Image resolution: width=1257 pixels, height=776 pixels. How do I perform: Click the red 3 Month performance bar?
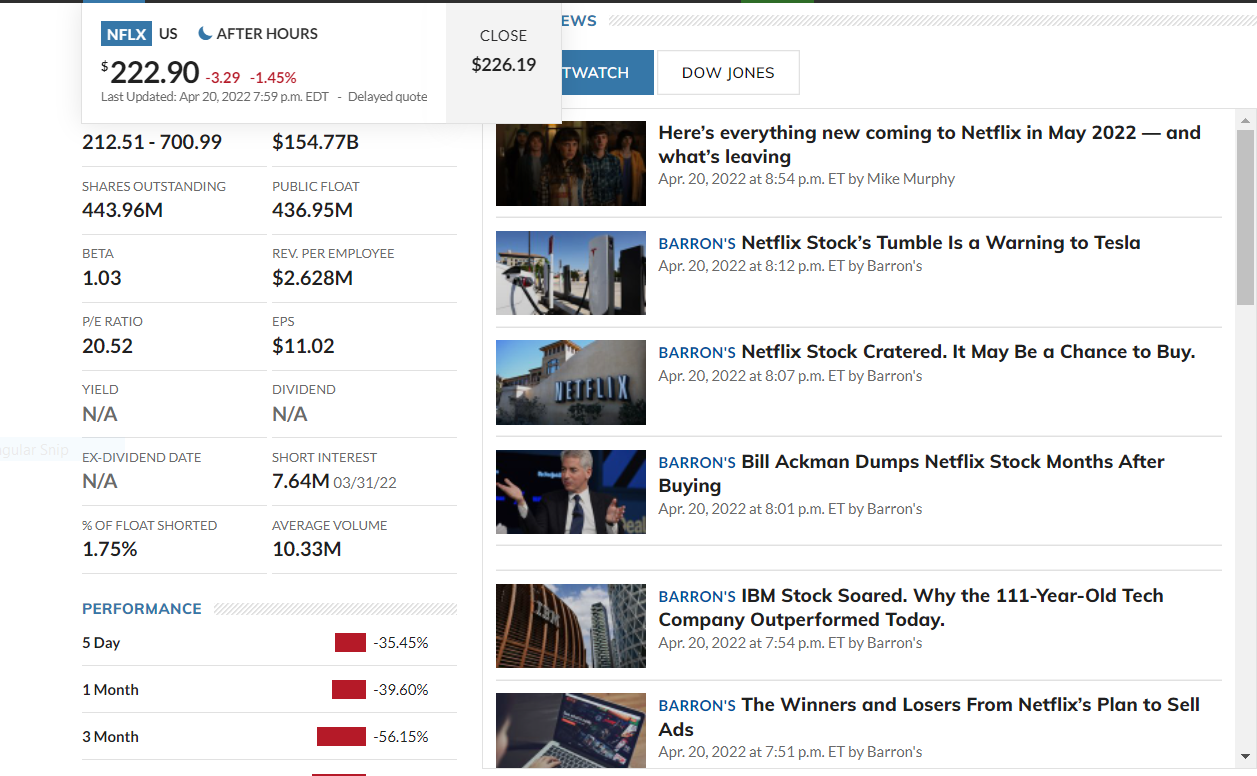(x=341, y=737)
